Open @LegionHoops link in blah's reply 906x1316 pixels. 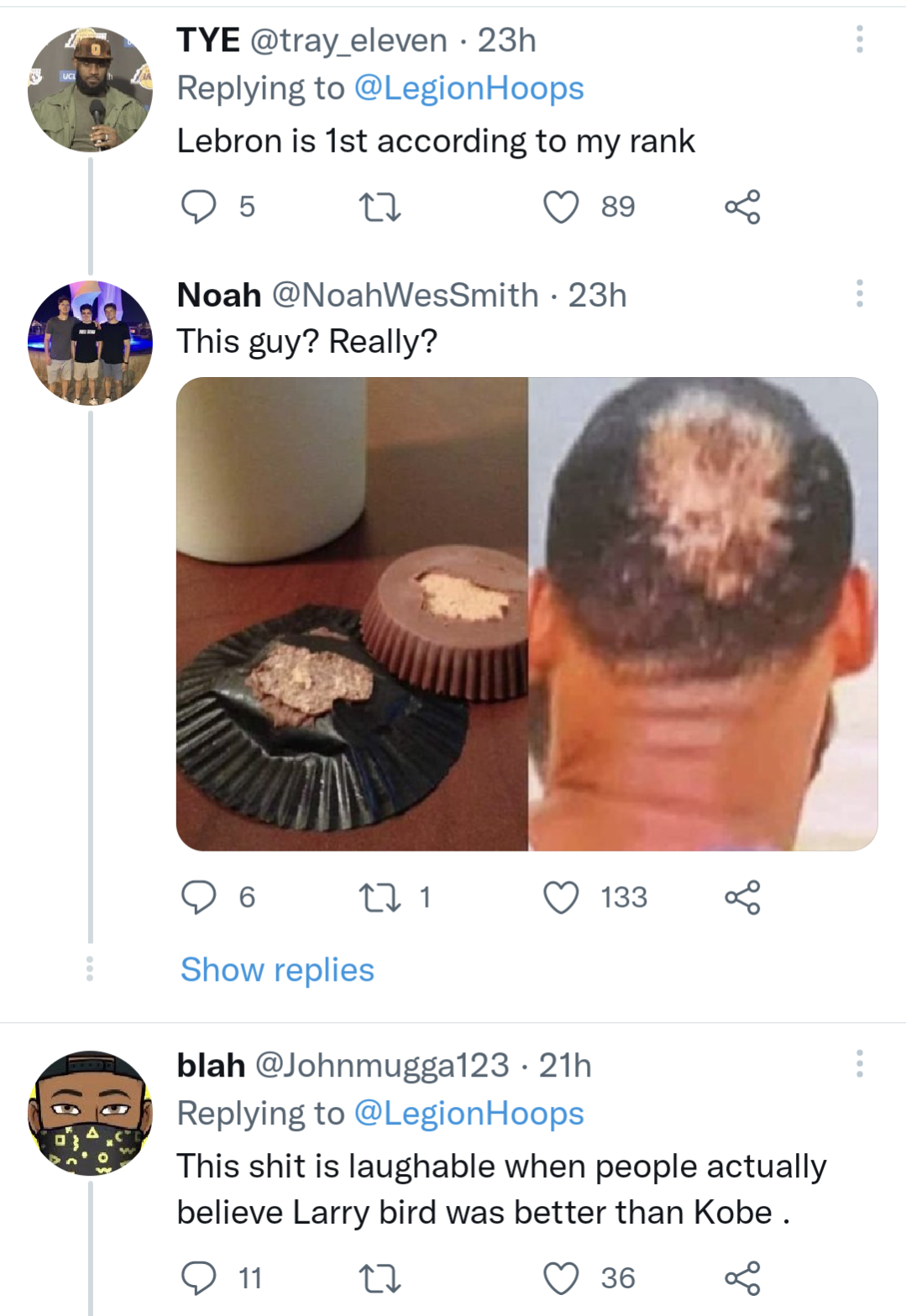coord(469,1114)
